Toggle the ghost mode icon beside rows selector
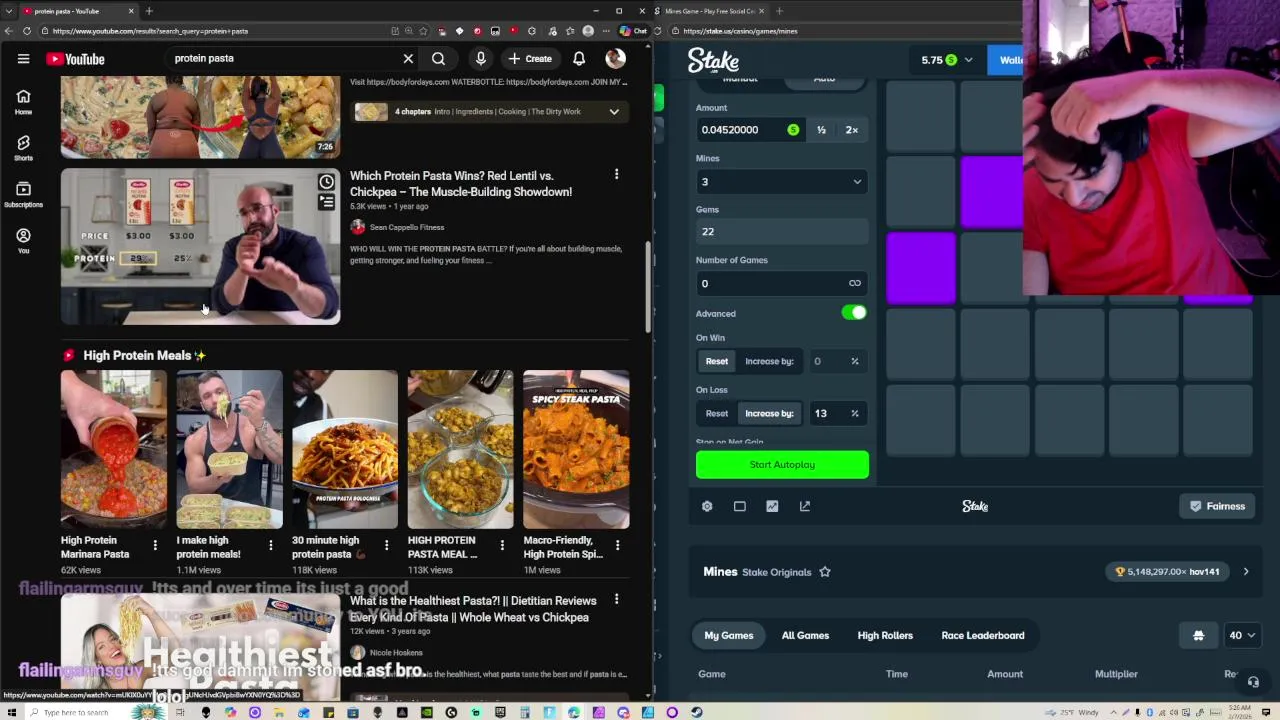1280x720 pixels. (1198, 635)
